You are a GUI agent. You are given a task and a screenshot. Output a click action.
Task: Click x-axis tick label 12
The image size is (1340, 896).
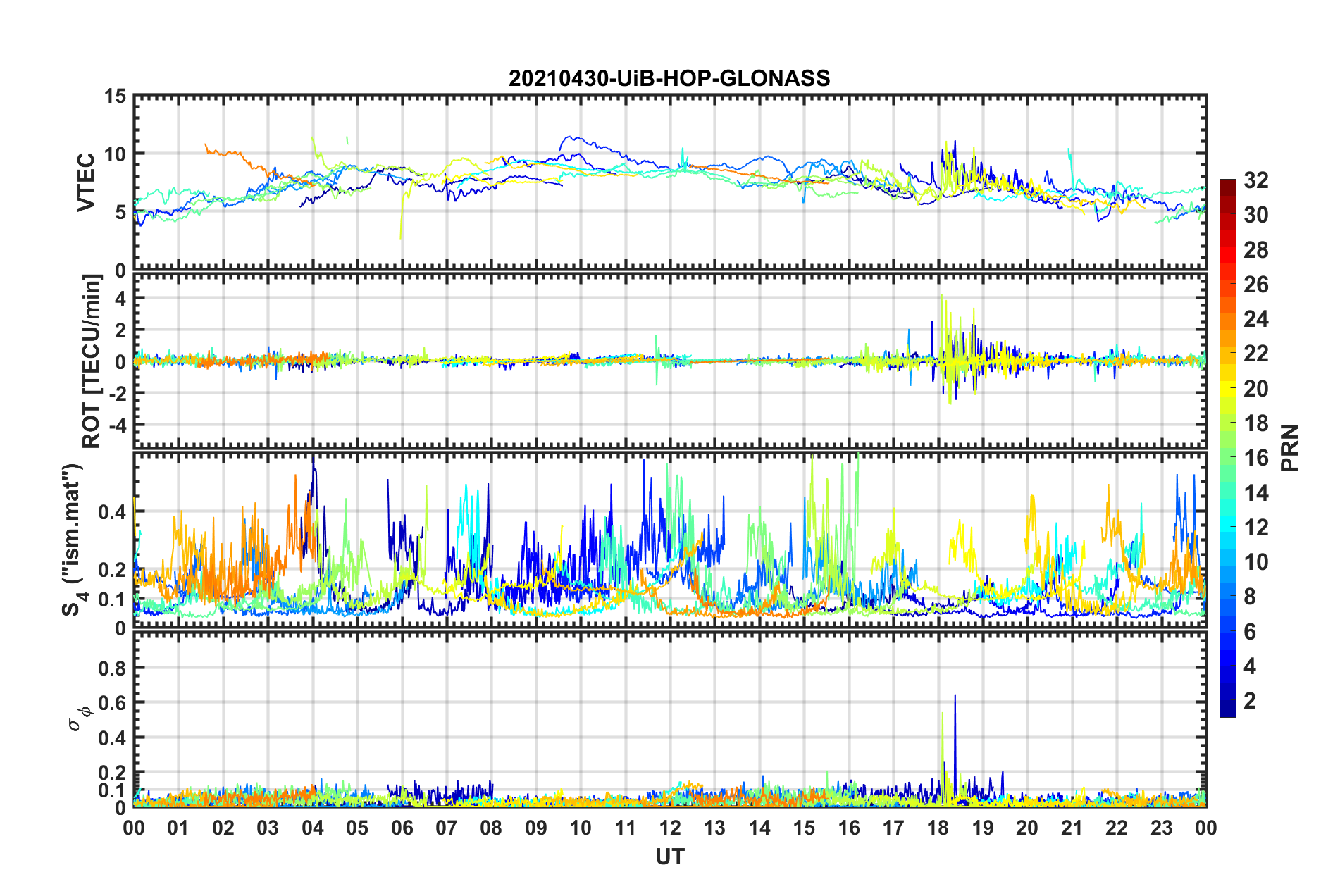(670, 828)
